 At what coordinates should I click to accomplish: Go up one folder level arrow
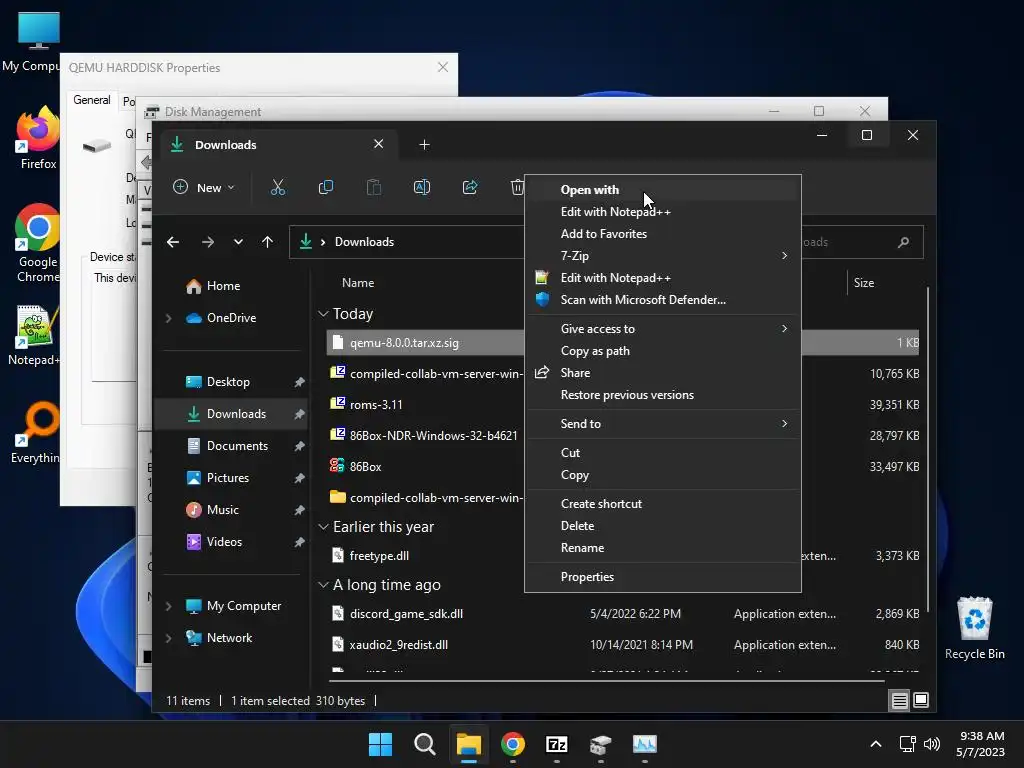tap(267, 242)
